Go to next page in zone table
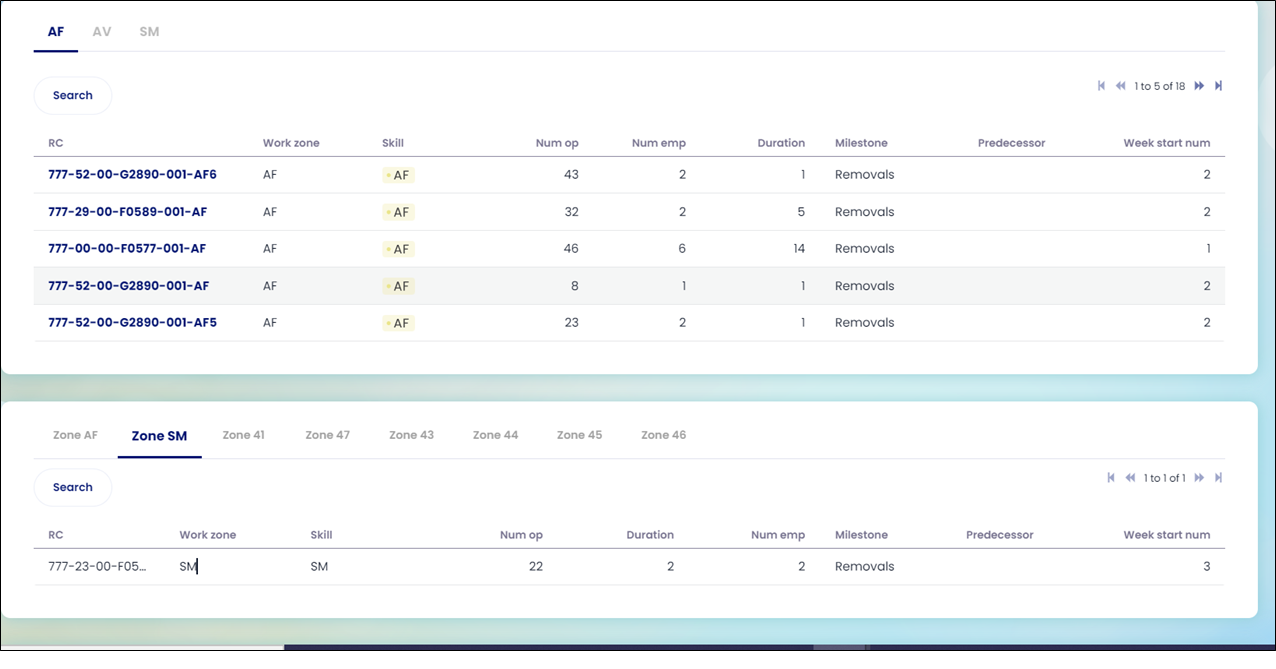The width and height of the screenshot is (1276, 669). (x=1199, y=478)
